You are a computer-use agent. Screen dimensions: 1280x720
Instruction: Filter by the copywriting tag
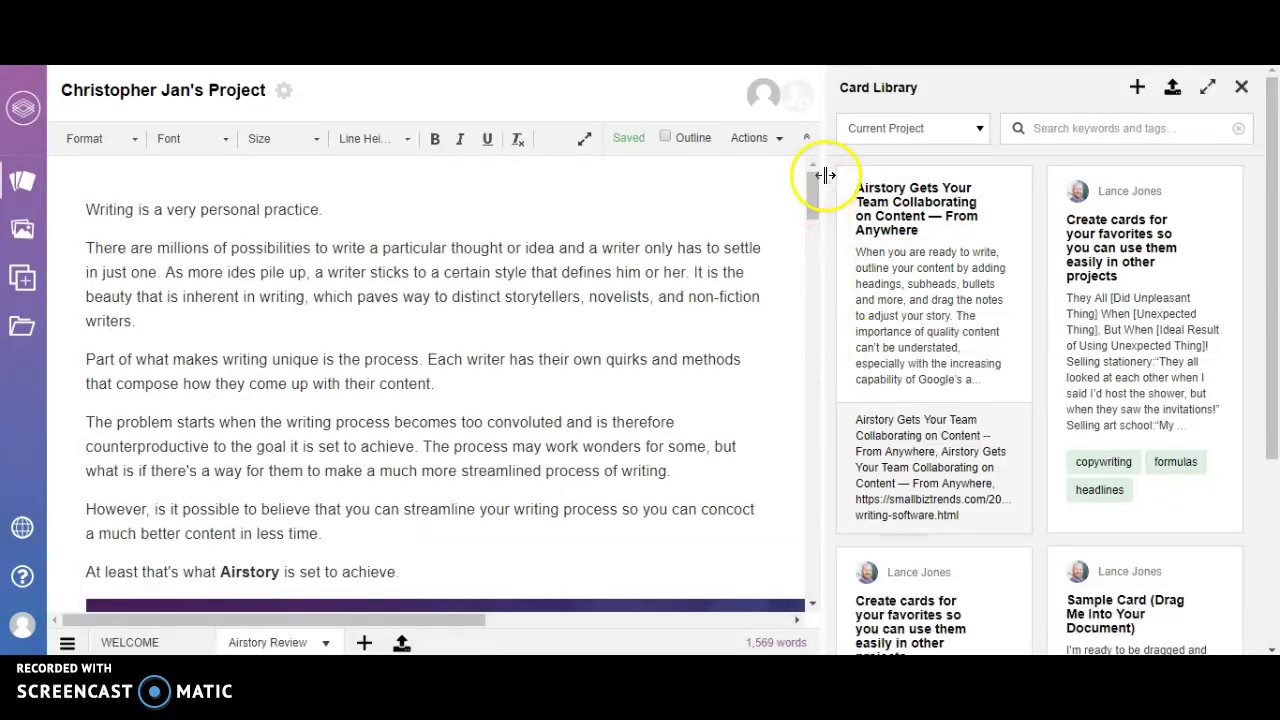[x=1104, y=462]
